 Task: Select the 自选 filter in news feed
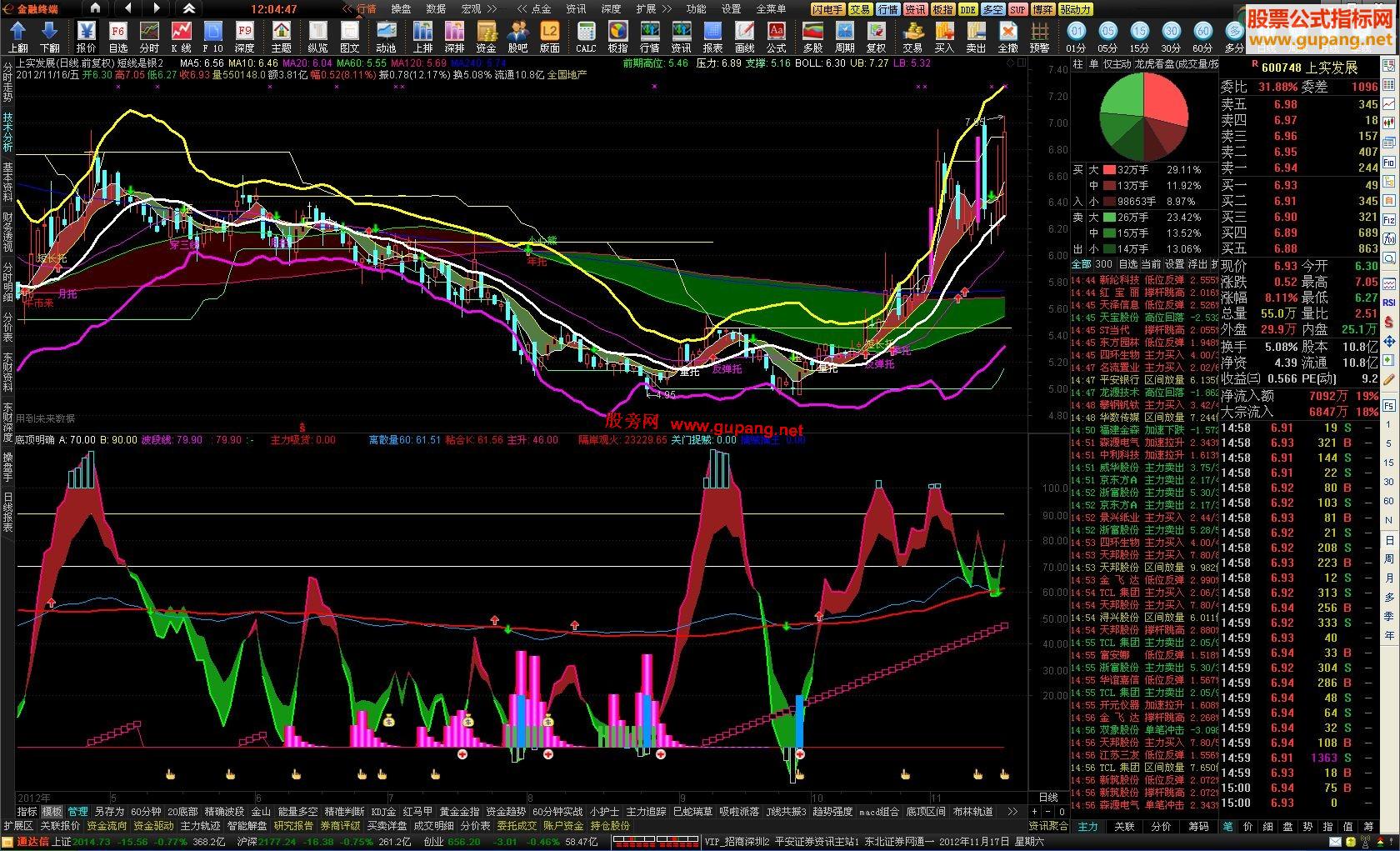point(1127,264)
